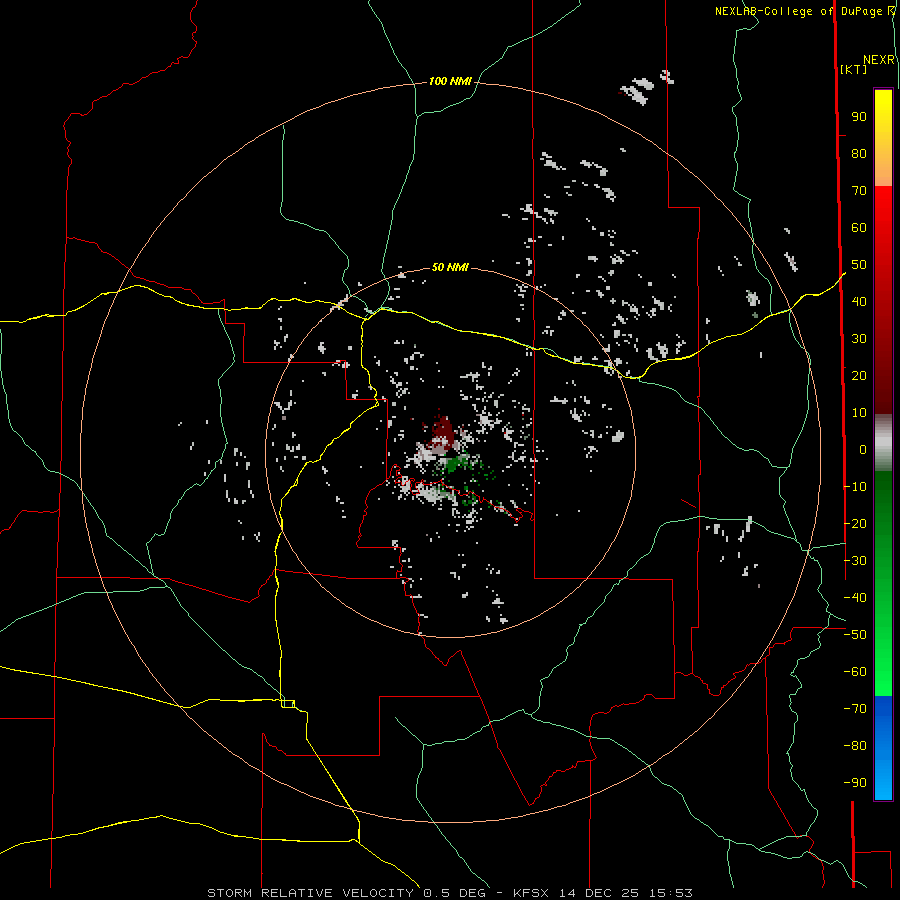
Task: Pick the gray zero-velocity segment of color bar
Action: click(x=883, y=443)
